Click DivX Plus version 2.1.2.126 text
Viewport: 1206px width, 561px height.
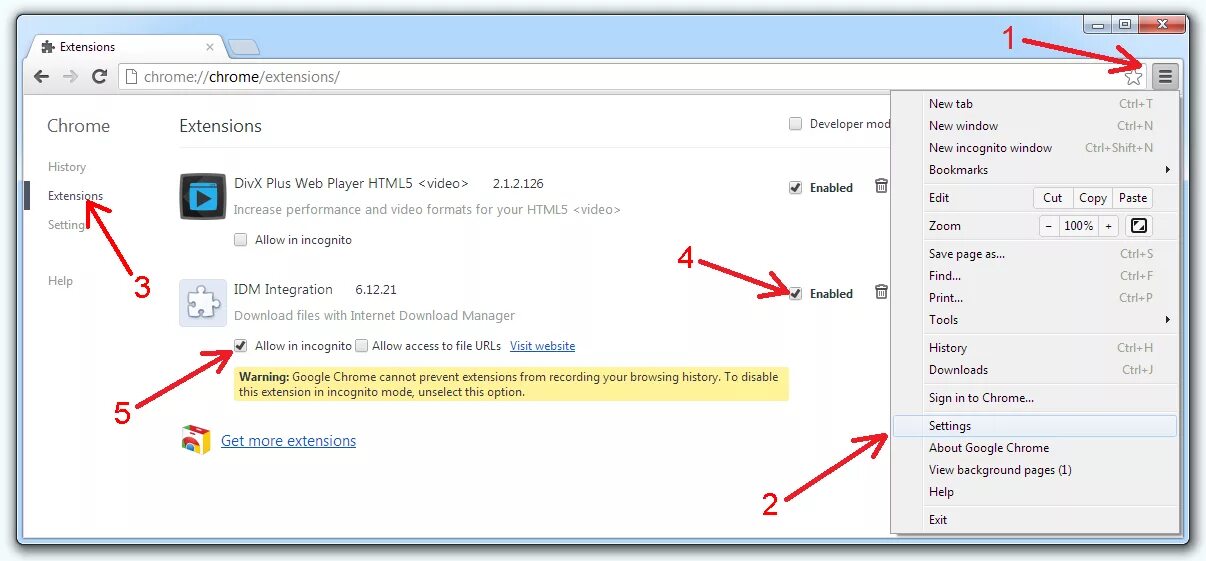pos(518,184)
